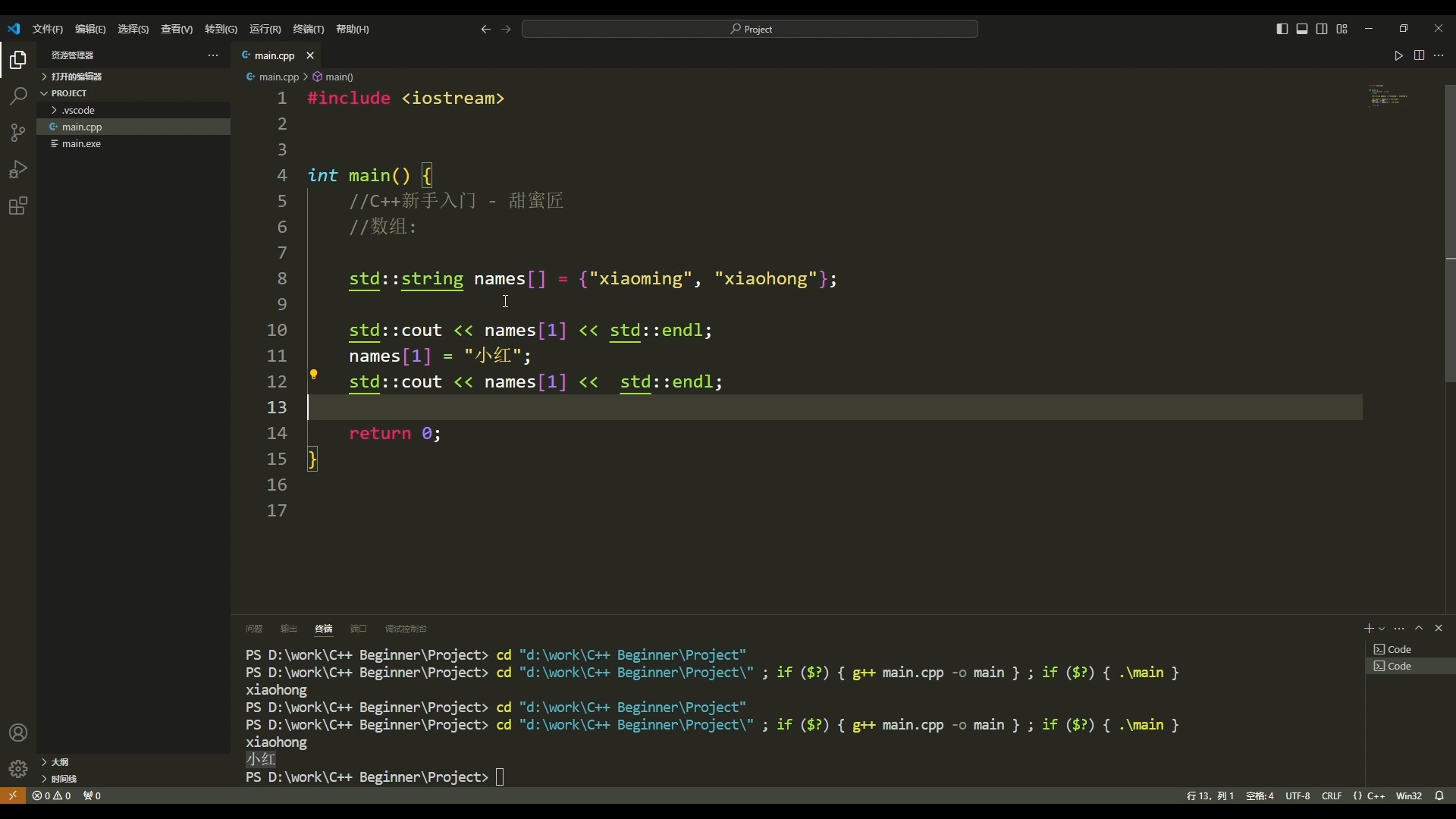Open the Source Control view

point(17,133)
